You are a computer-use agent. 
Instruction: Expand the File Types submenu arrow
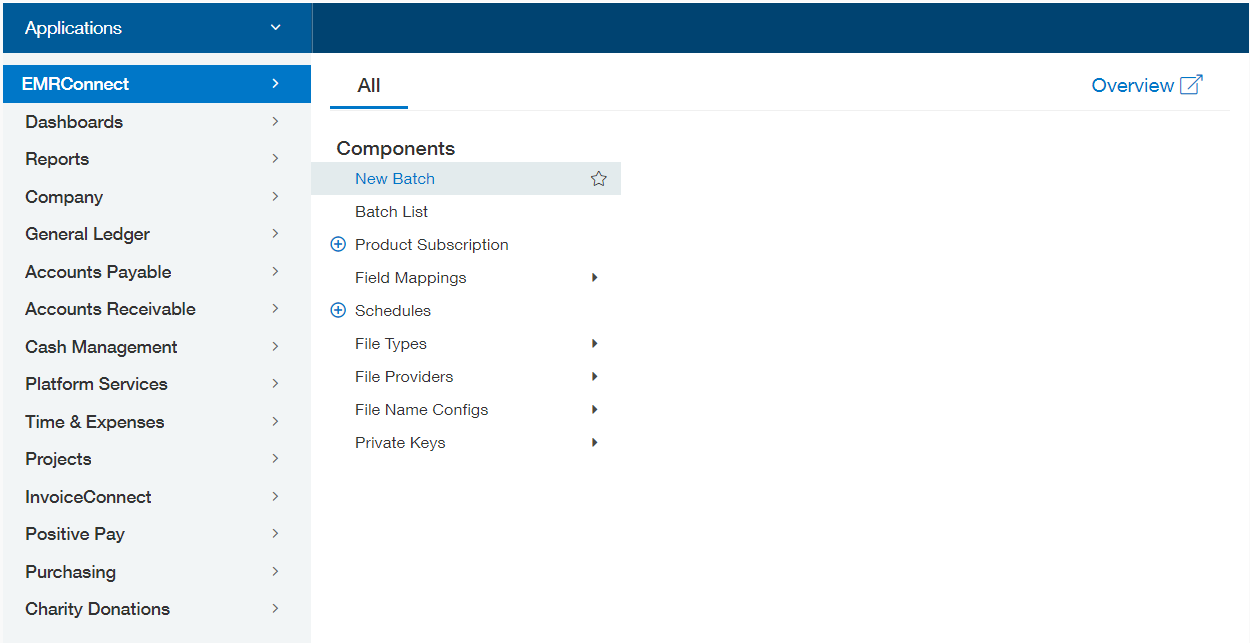(x=594, y=344)
